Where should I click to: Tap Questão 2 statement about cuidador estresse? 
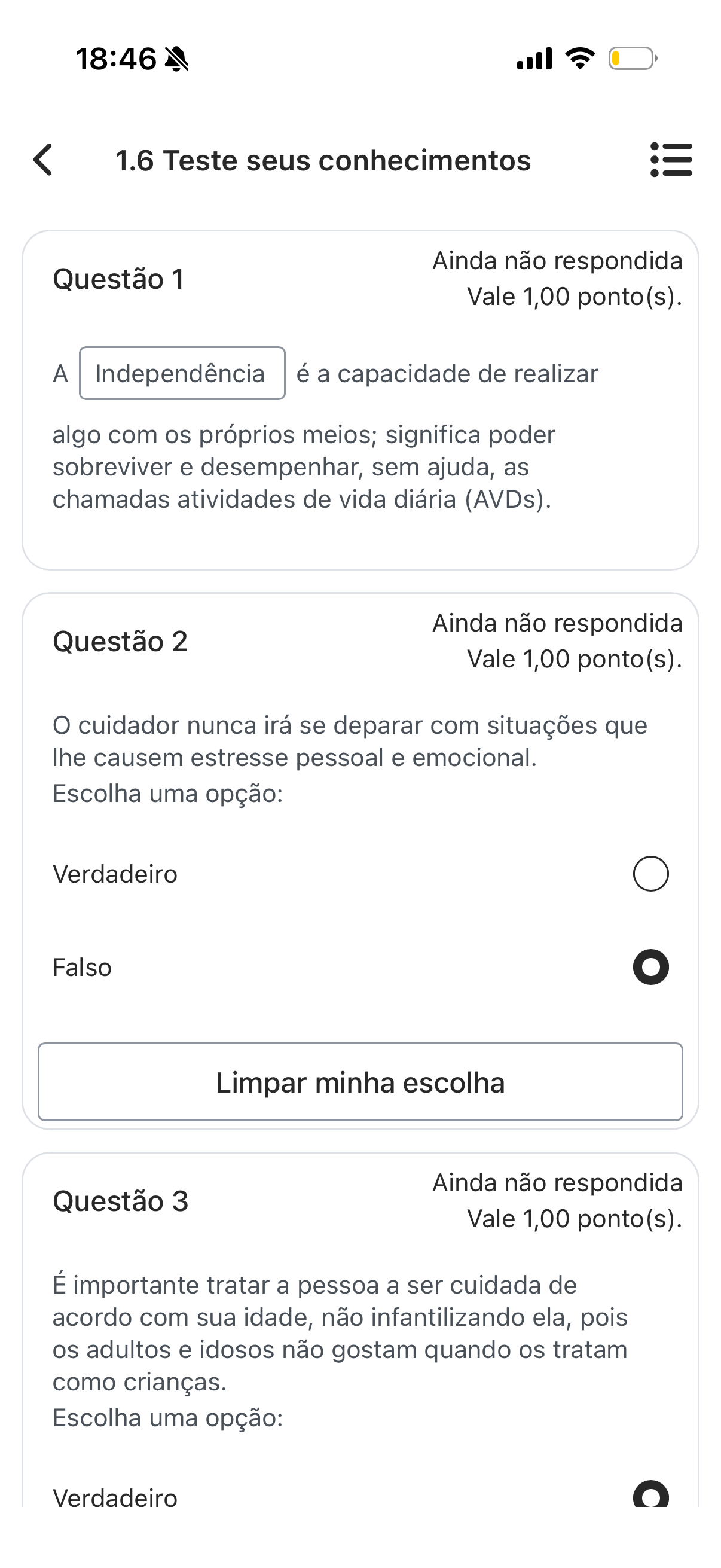(x=350, y=742)
